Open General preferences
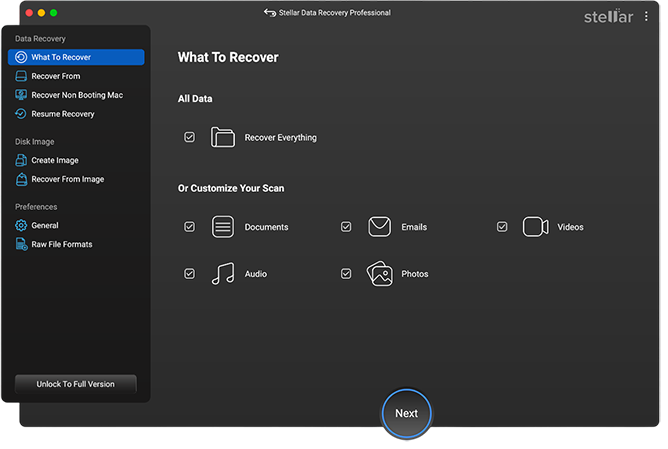Viewport: 668px width, 449px height. tap(76, 225)
